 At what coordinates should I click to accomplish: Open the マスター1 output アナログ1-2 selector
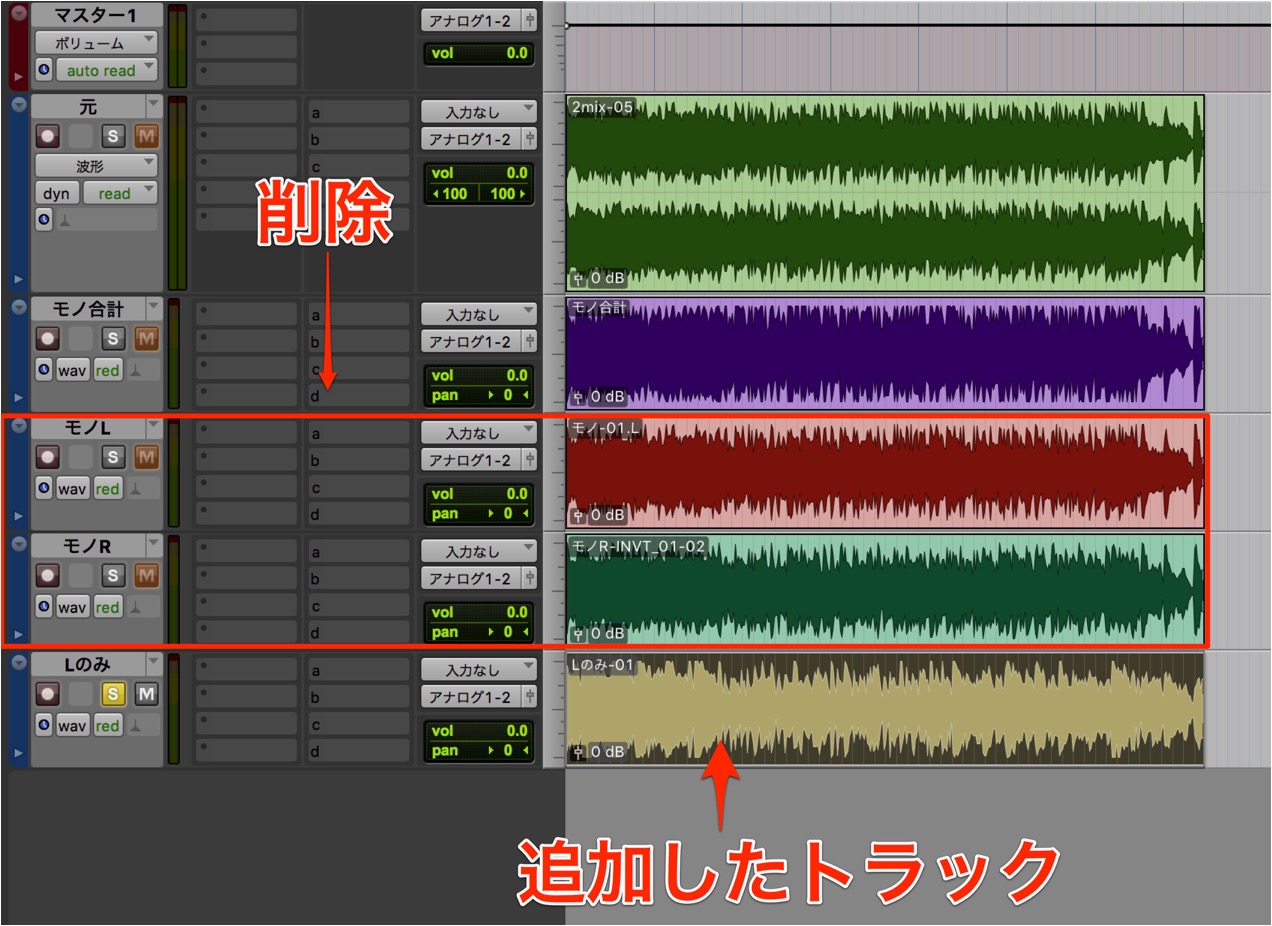point(470,20)
